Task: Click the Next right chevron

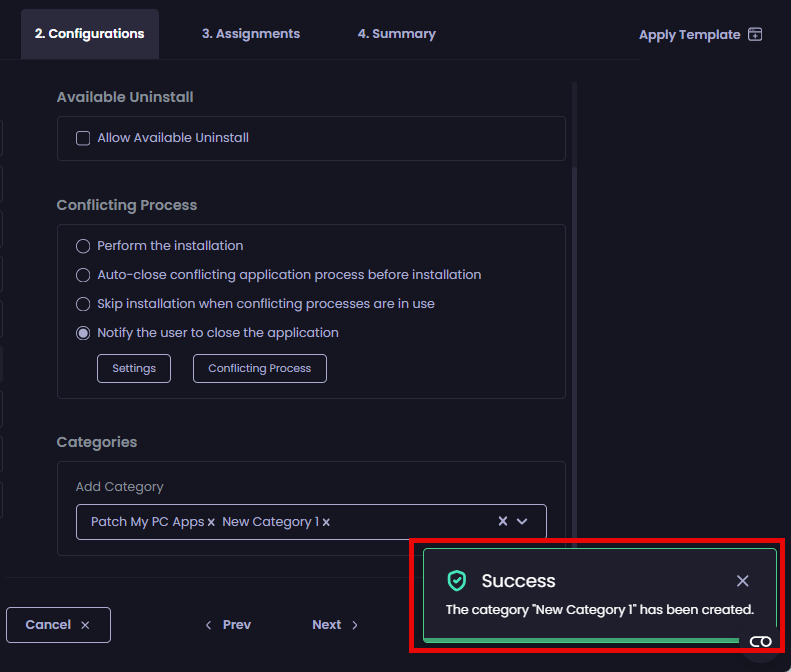Action: (x=354, y=625)
